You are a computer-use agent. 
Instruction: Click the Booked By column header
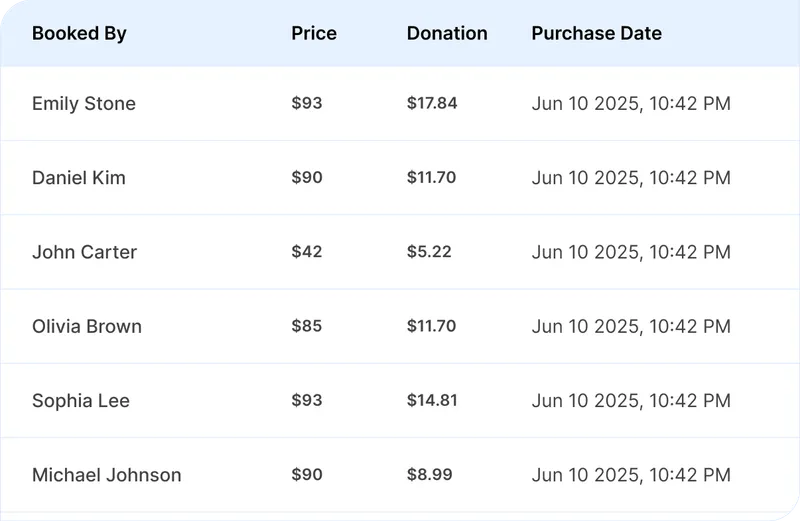(79, 33)
